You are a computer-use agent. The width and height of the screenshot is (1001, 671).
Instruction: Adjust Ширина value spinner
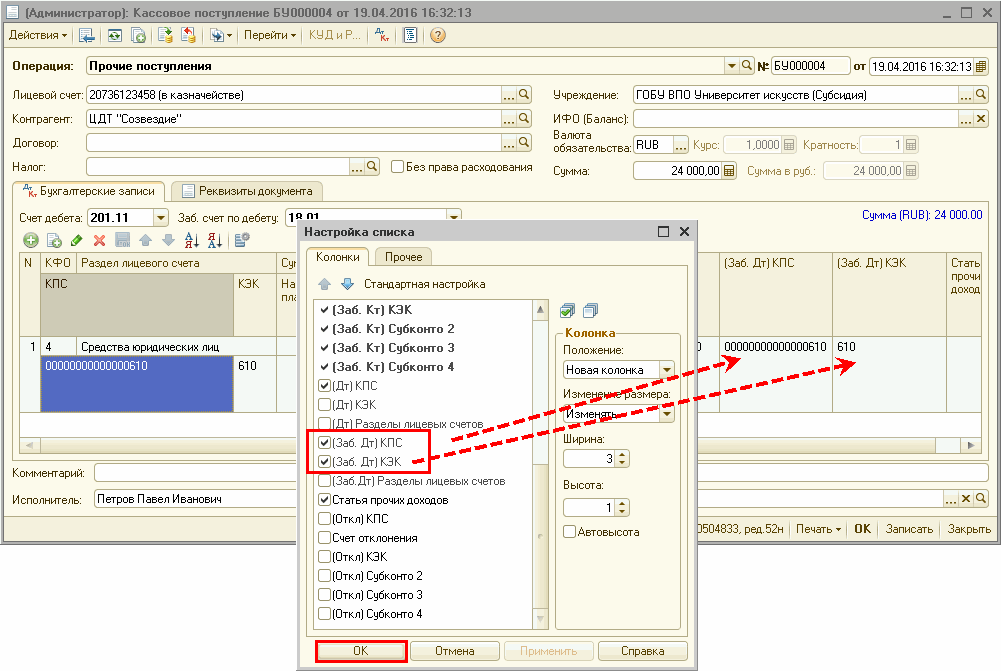(622, 458)
